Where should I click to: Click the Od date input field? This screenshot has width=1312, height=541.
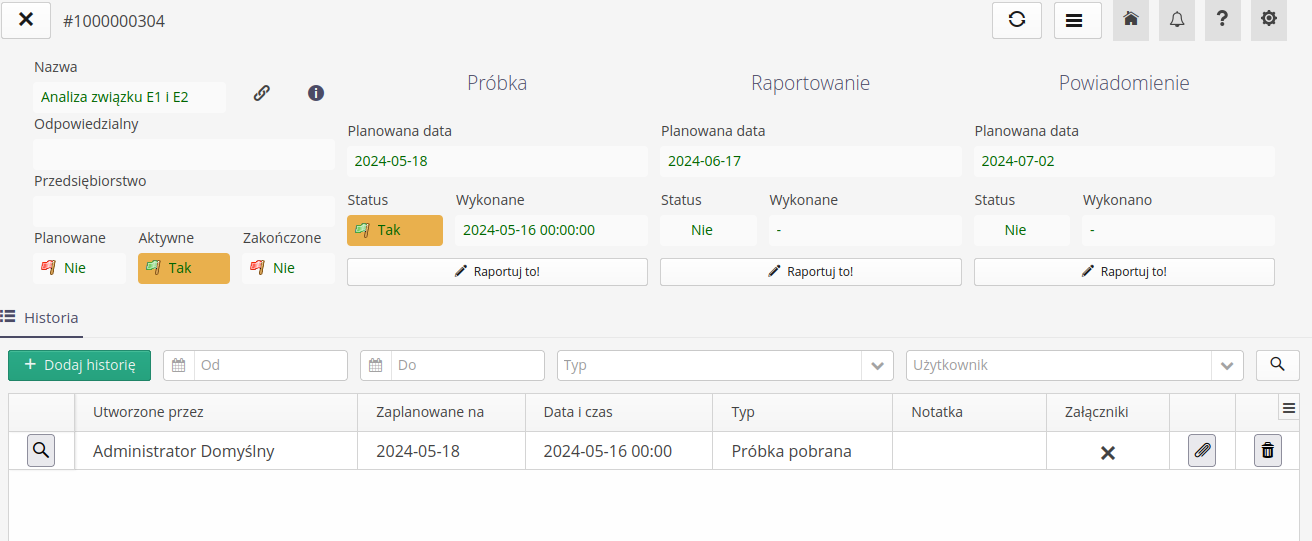pos(270,366)
